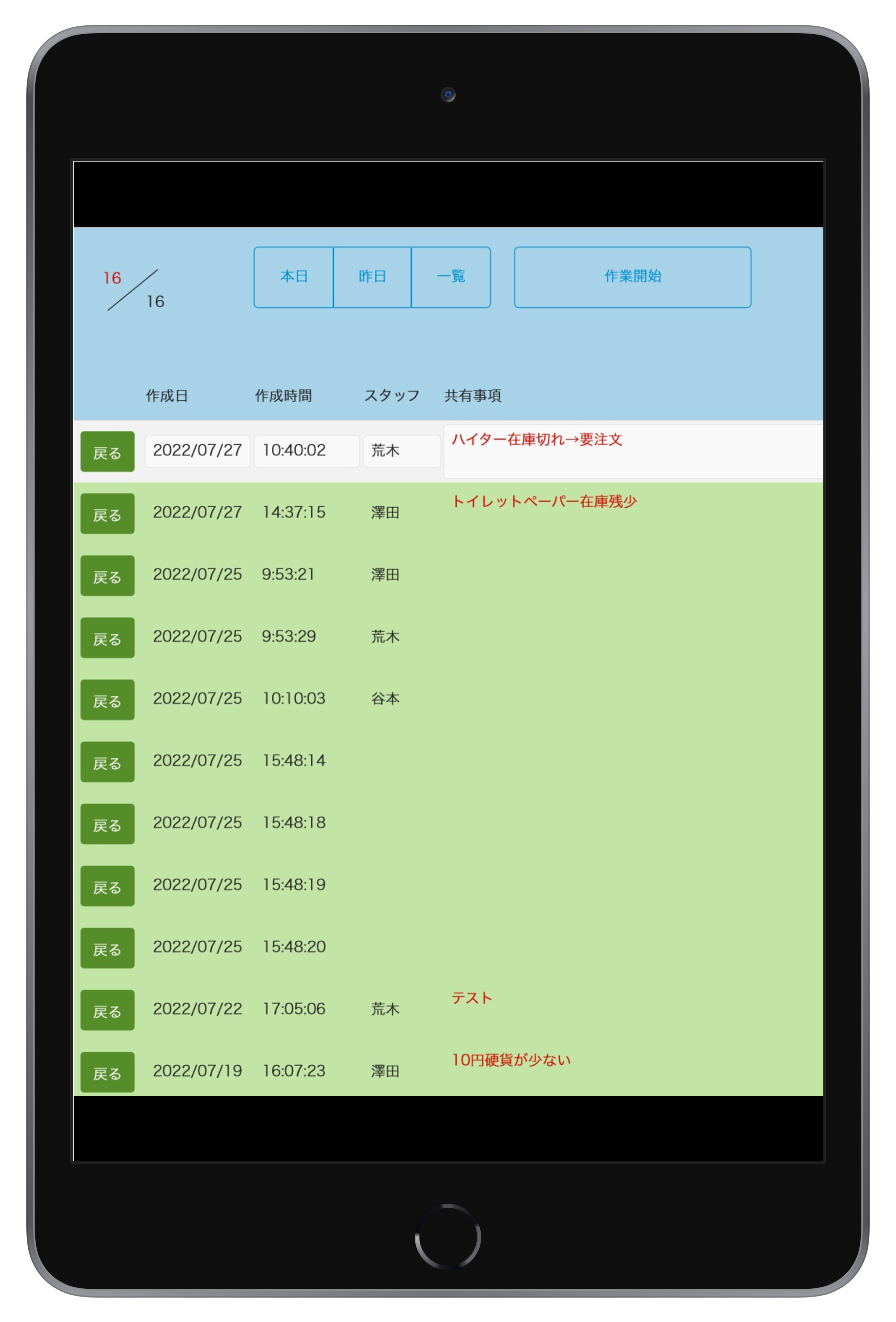Viewport: 896px width, 1322px height.
Task: Tap 戻る on the 15:48:20 row
Action: 107,948
